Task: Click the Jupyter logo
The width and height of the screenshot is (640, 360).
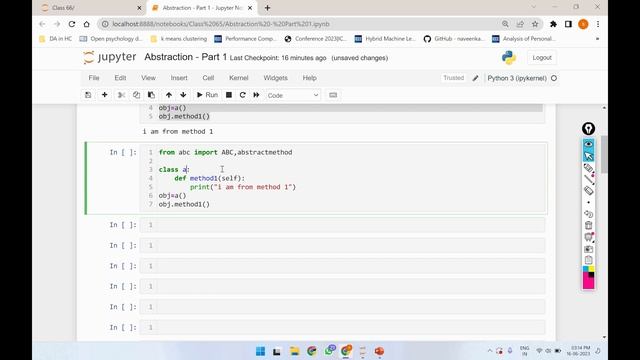Action: (x=109, y=58)
